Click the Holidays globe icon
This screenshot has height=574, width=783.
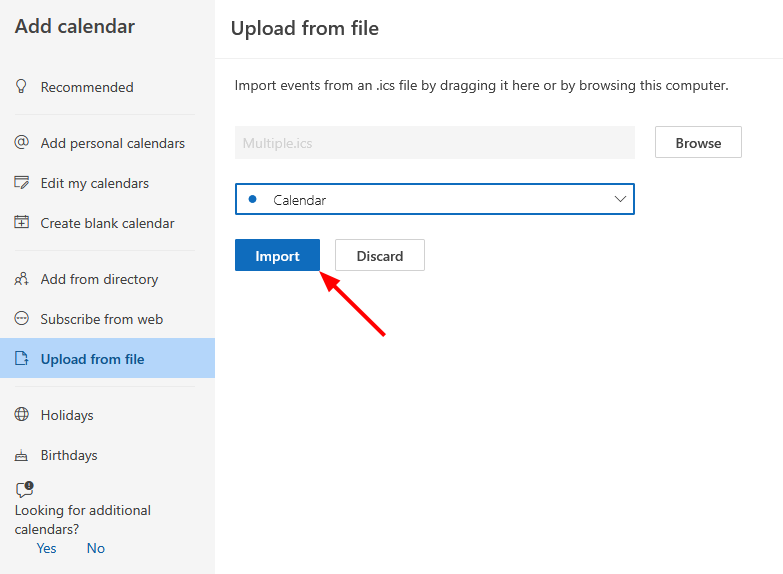[x=21, y=415]
